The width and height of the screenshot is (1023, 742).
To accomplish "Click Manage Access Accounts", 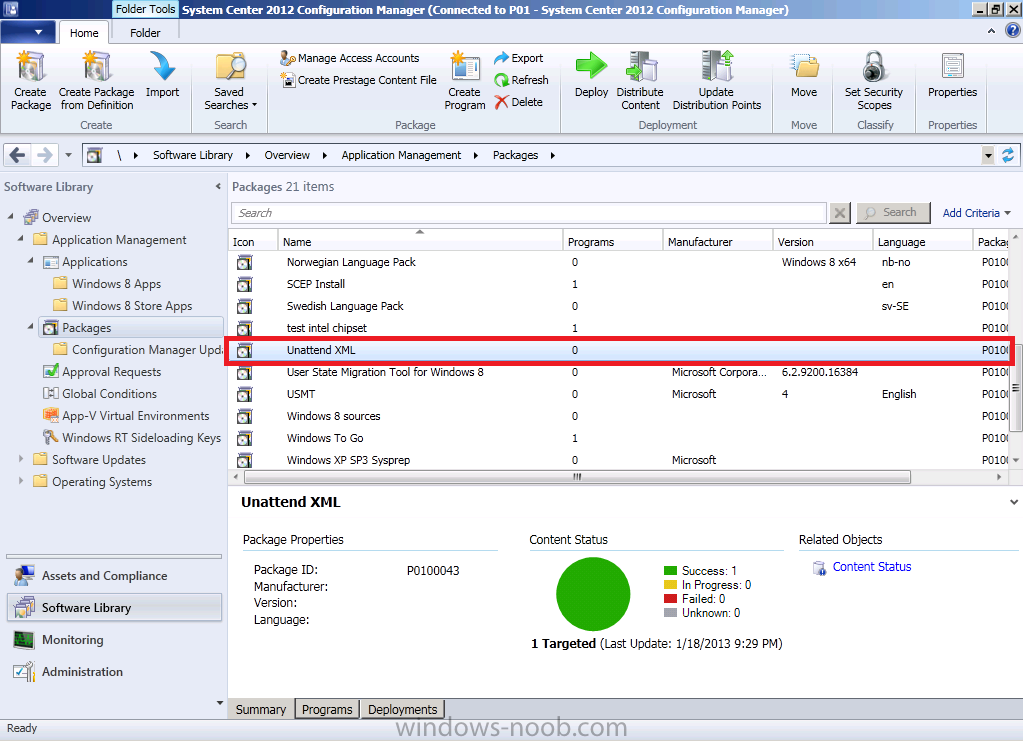I will click(x=350, y=58).
